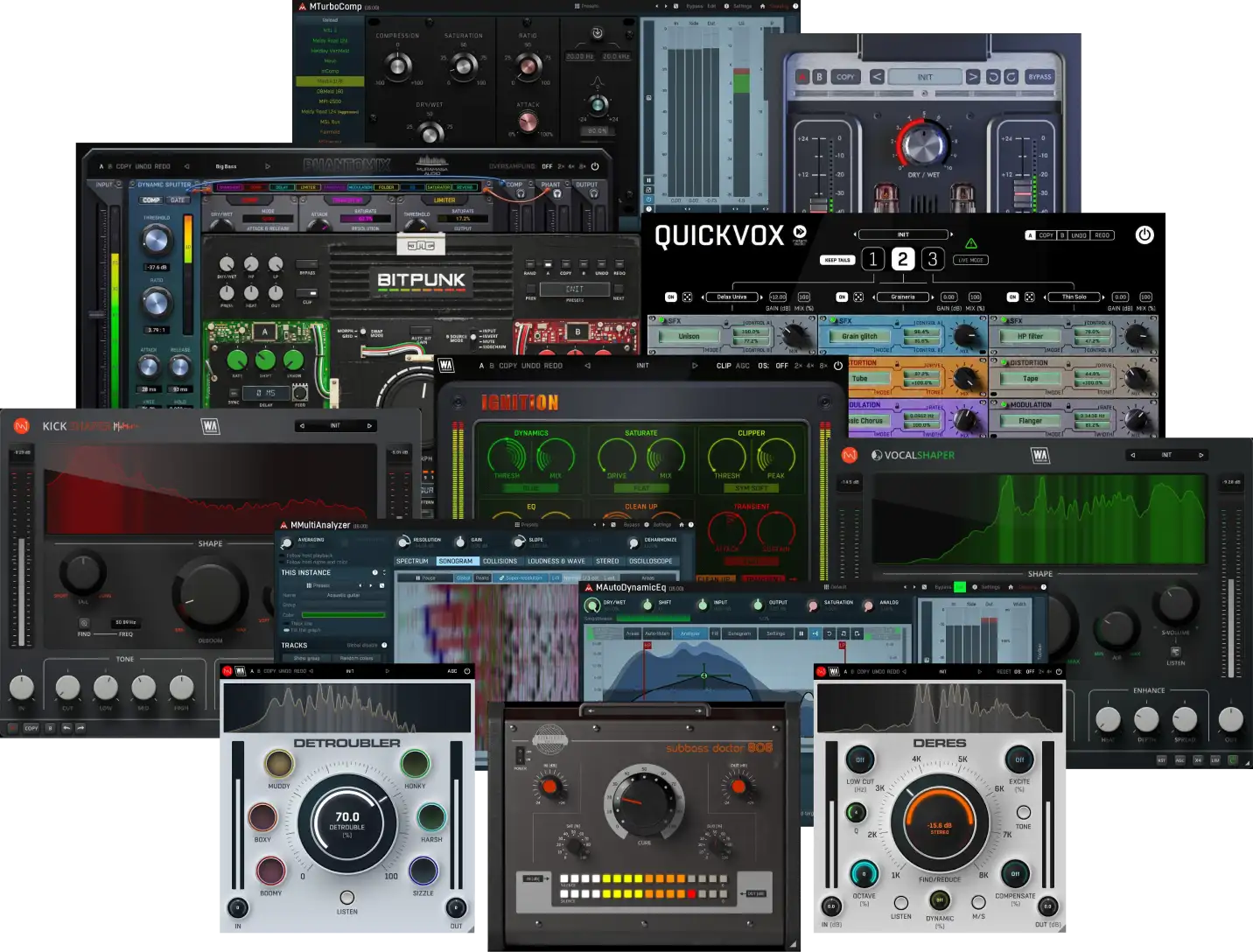Click the help question-mark icon beside THIS INSTANCE
1253x952 pixels.
(x=375, y=573)
